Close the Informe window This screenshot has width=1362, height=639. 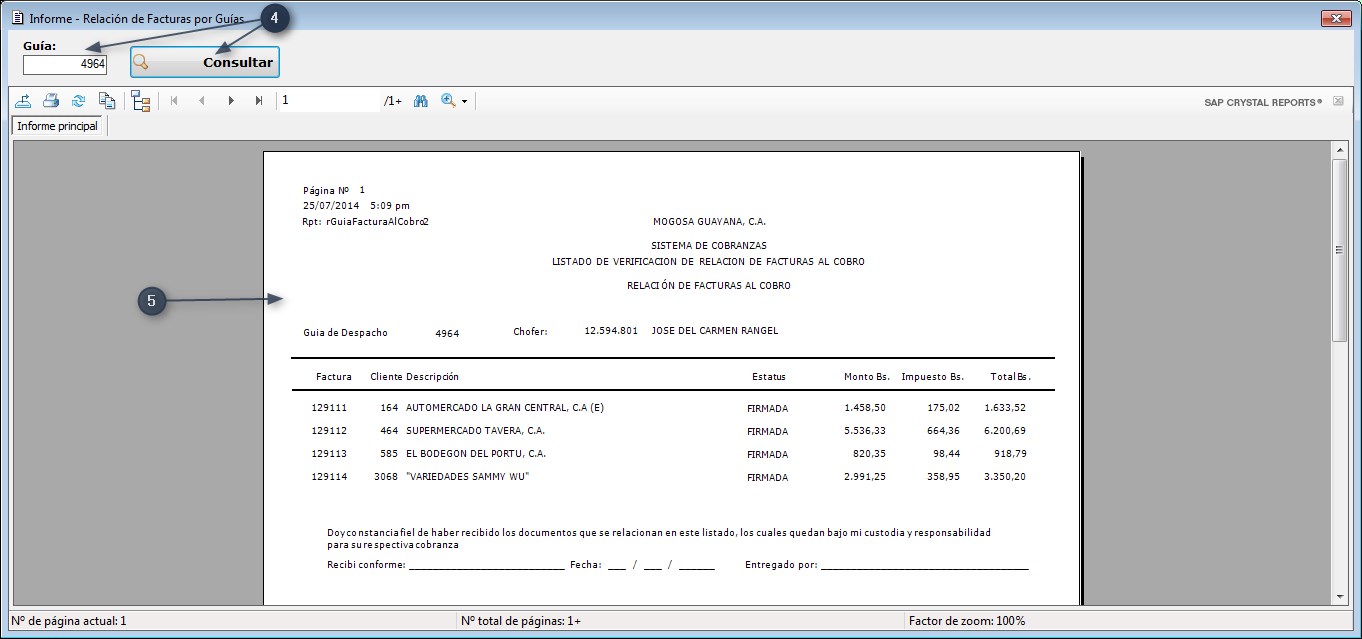(1336, 18)
